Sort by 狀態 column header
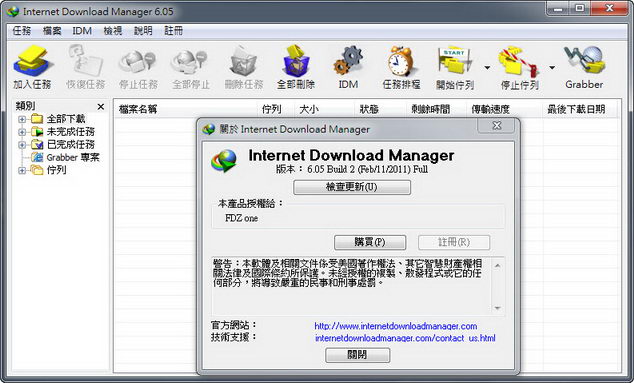Image resolution: width=634 pixels, height=383 pixels. coord(381,109)
